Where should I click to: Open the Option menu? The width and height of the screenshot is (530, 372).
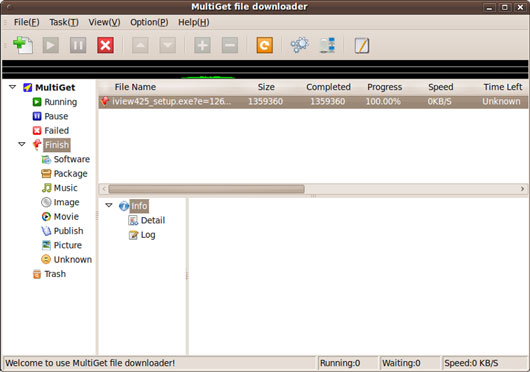tap(149, 22)
